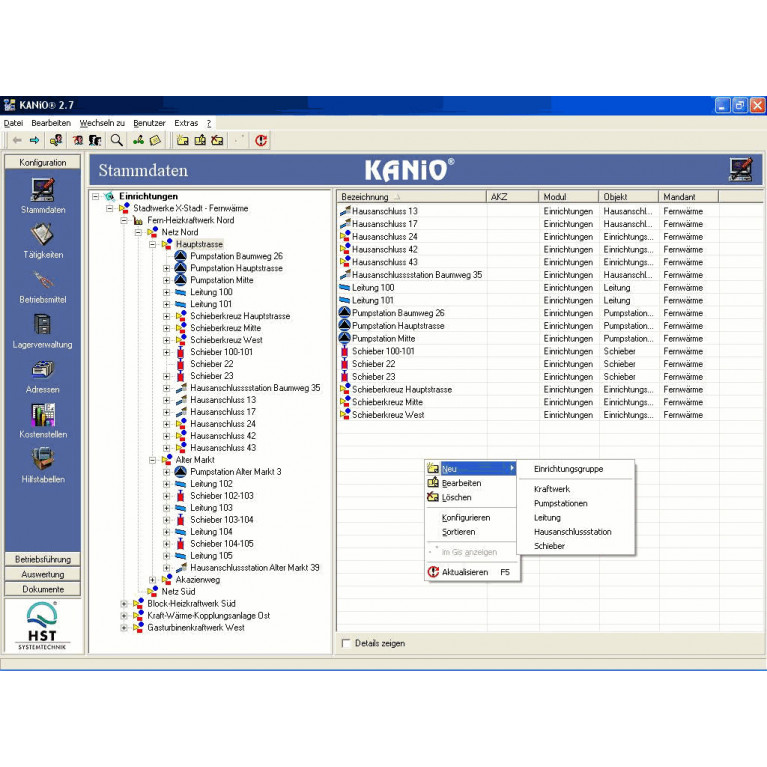
Task: Open the Wechseln zu menu
Action: coord(102,123)
